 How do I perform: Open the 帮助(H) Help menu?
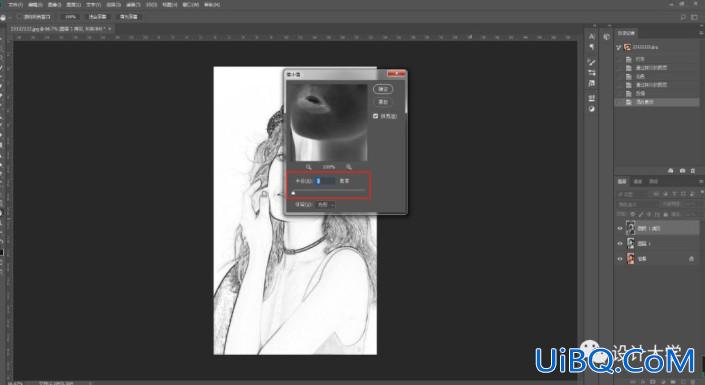tap(212, 5)
